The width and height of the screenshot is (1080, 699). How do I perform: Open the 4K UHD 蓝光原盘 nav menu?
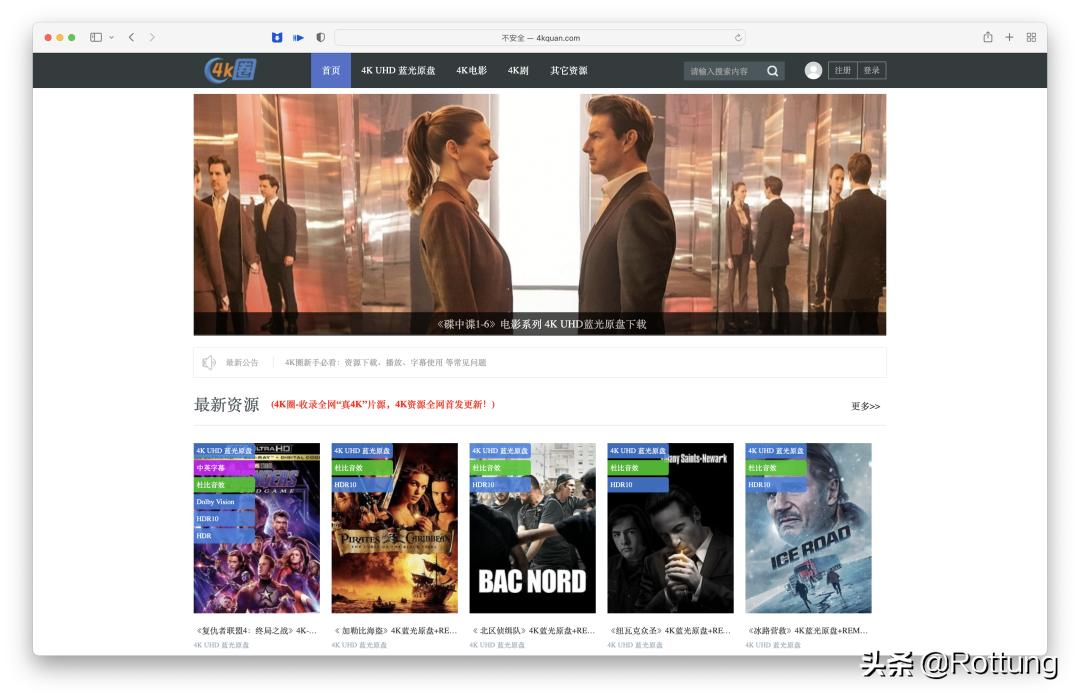[398, 70]
